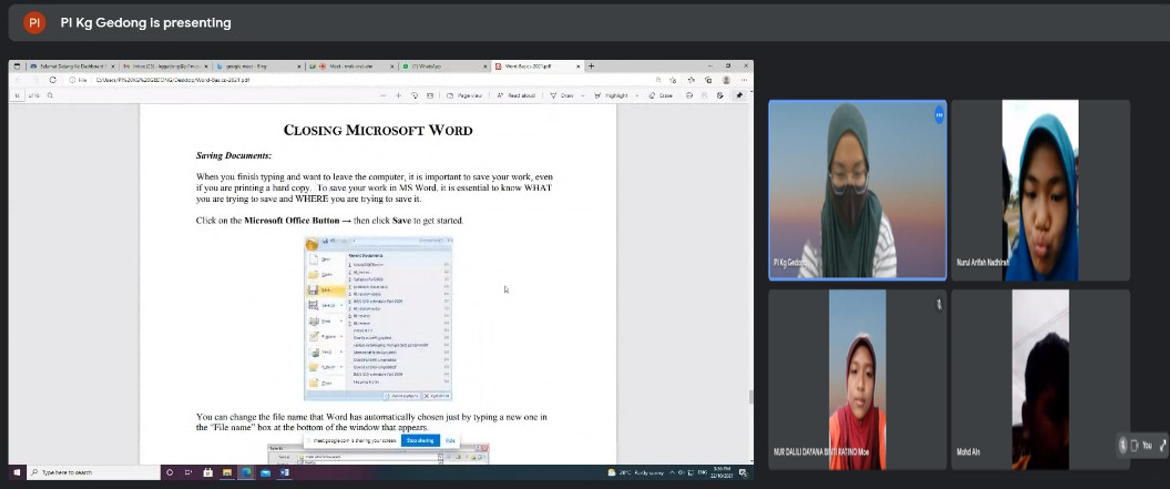
Task: Search inside the PDF with magnifier icon
Action: click(50, 96)
